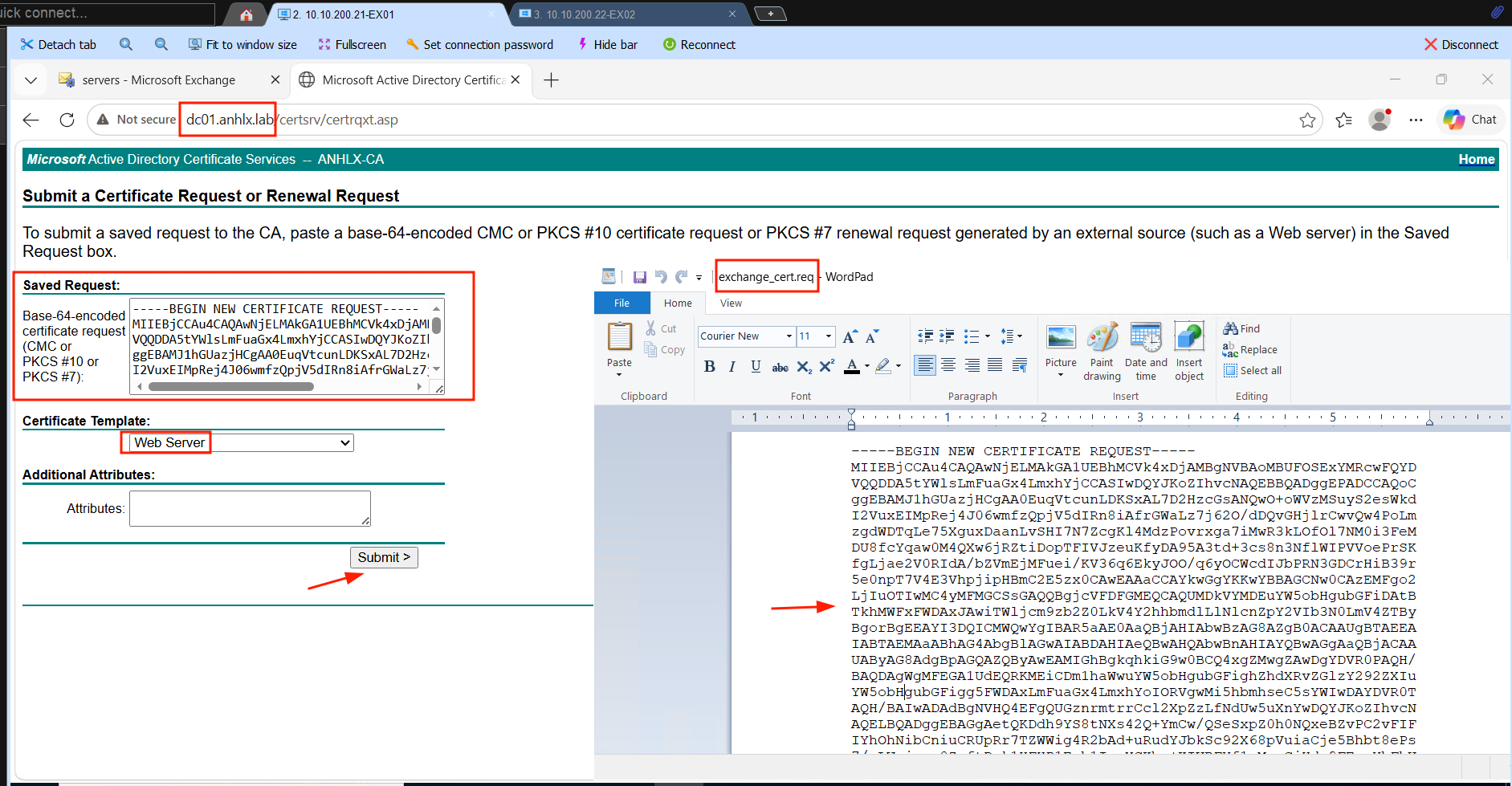Open the Web Server certificate template dropdown

(x=242, y=442)
